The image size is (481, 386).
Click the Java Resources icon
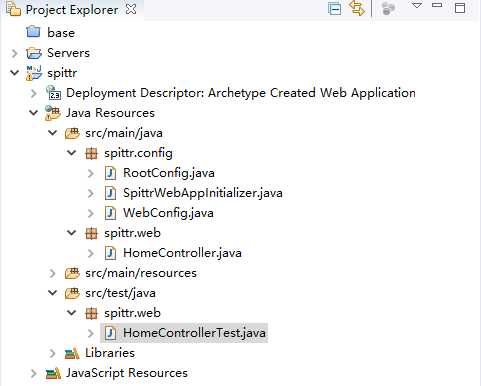(53, 113)
